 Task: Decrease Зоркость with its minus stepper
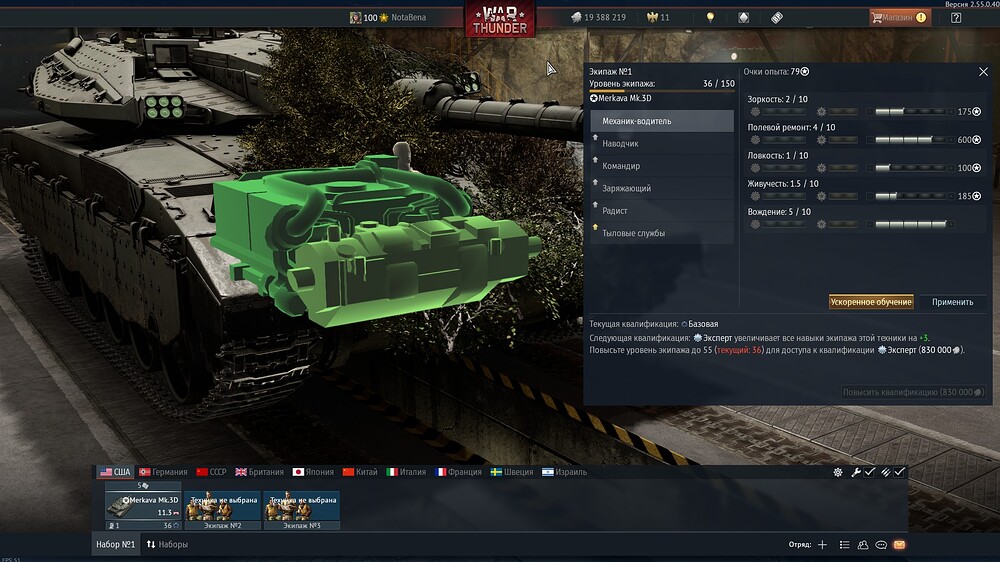click(x=870, y=112)
